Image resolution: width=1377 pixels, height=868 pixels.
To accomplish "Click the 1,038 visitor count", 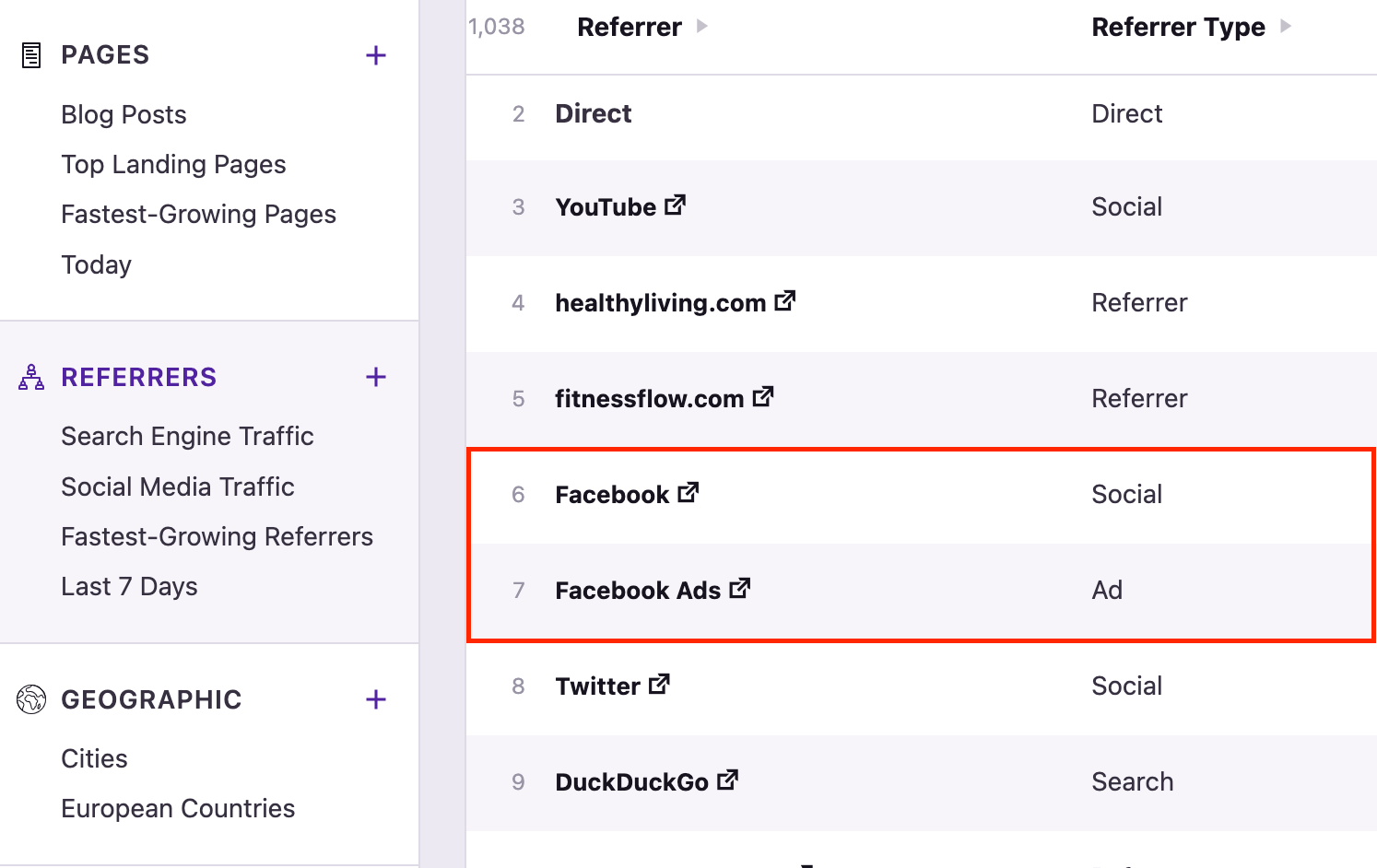I will point(497,27).
